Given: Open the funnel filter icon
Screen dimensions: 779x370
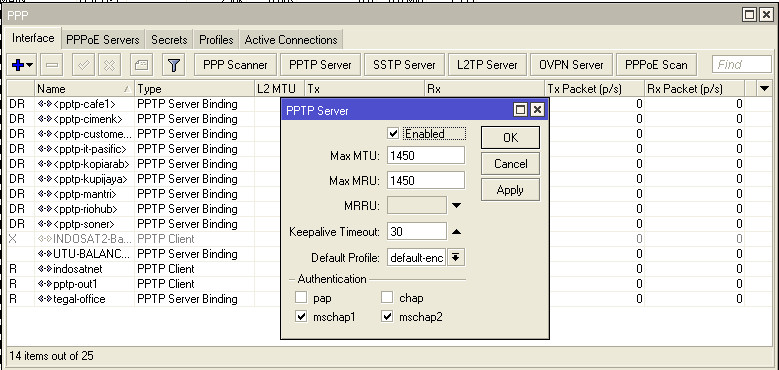Looking at the screenshot, I should (173, 65).
